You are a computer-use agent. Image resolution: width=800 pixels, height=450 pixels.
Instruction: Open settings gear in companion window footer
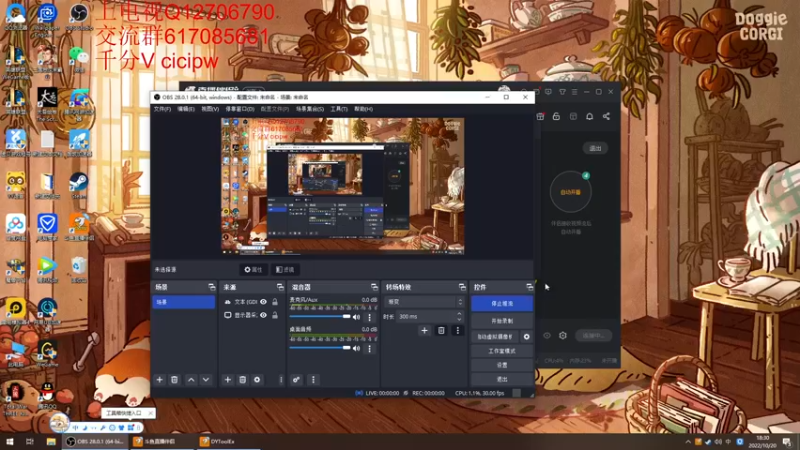click(563, 336)
